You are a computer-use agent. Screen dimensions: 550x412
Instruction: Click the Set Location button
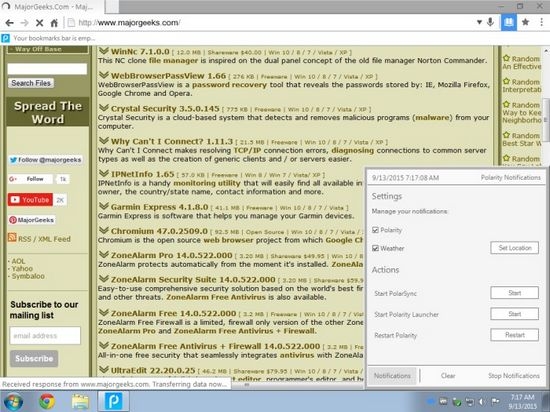(x=515, y=248)
